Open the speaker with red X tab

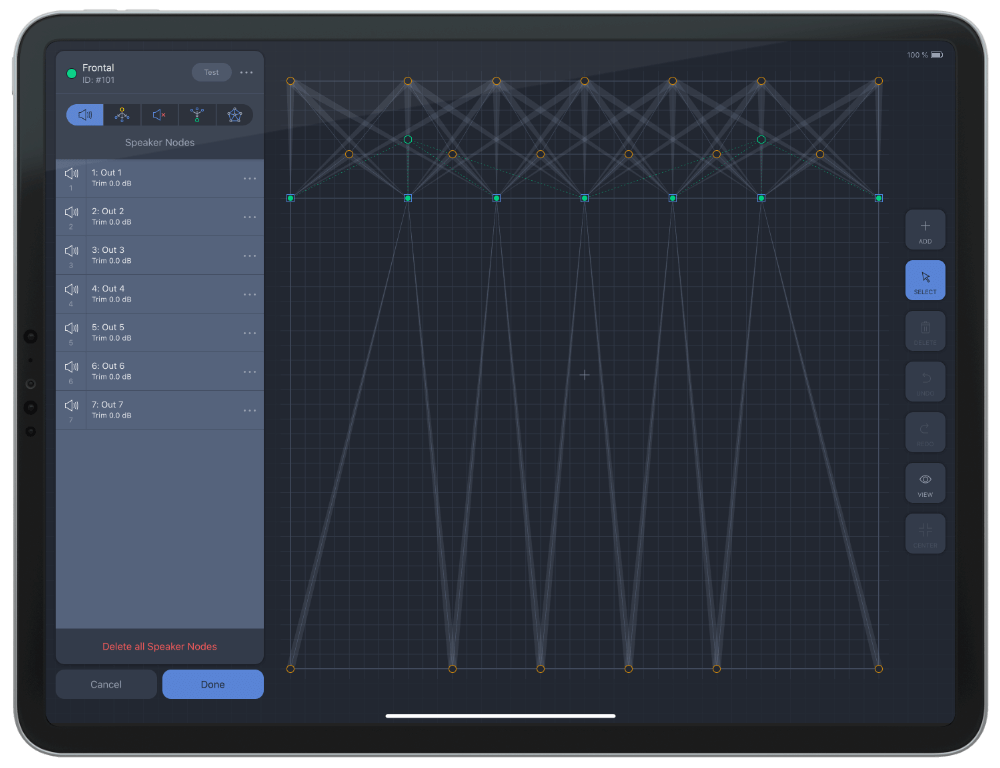pos(159,115)
